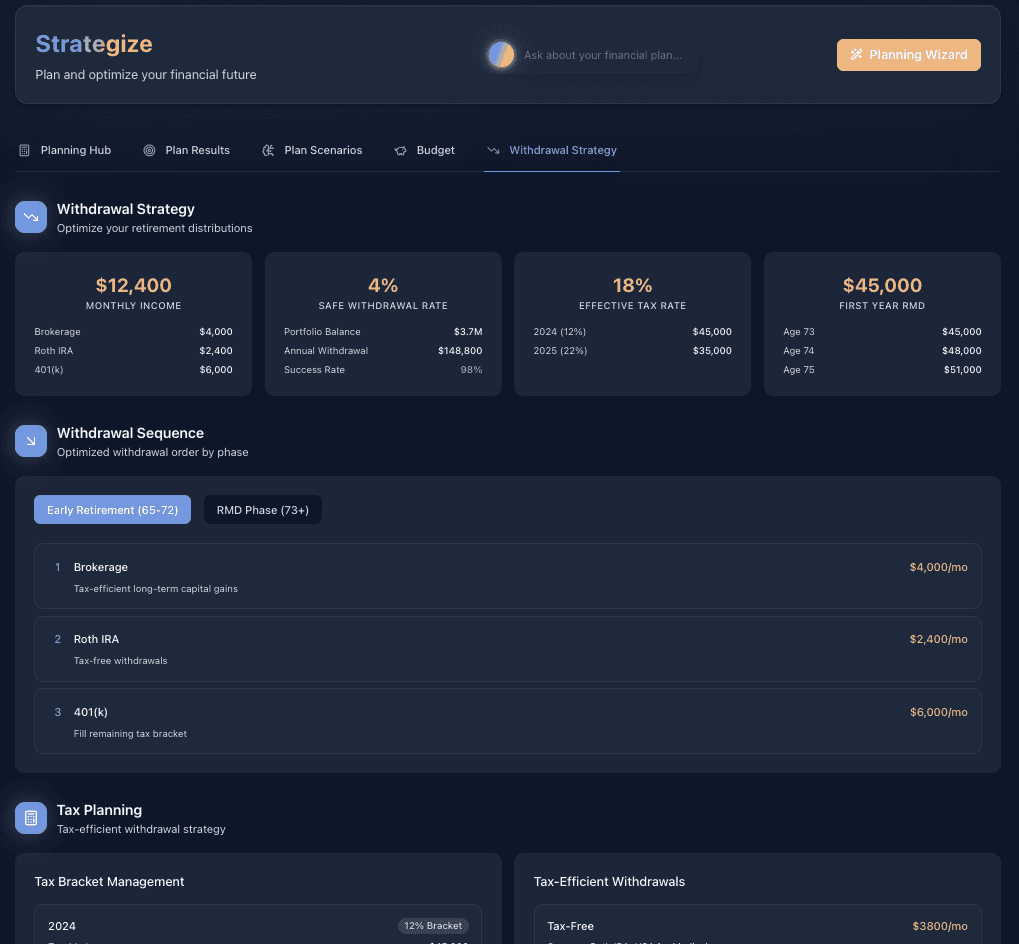Open the Planning Hub tab
The width and height of the screenshot is (1019, 944).
tap(75, 150)
